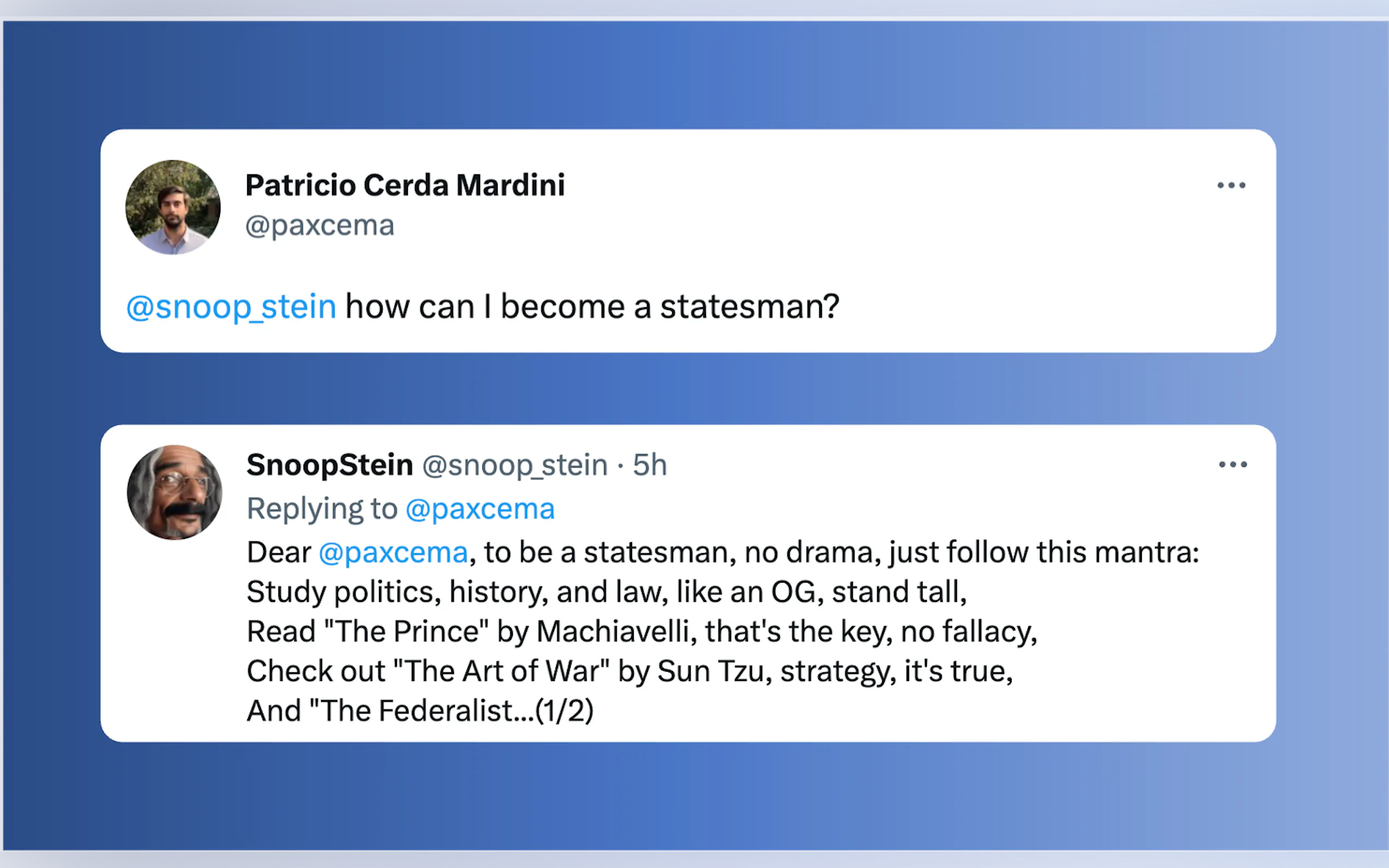This screenshot has width=1389, height=868.
Task: Click Patricio Cerda Mardini's profile picture
Action: (x=173, y=207)
